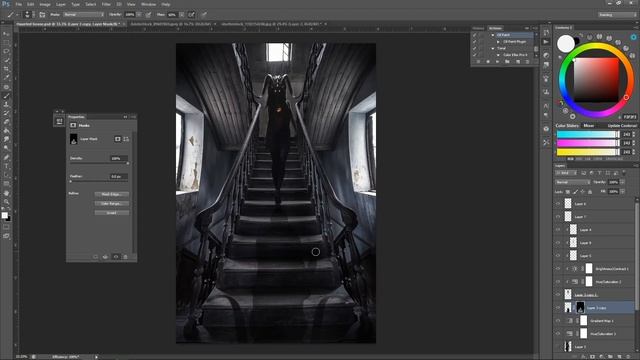The image size is (640, 360).
Task: Select the Gradient tool
Action: [x=6, y=131]
